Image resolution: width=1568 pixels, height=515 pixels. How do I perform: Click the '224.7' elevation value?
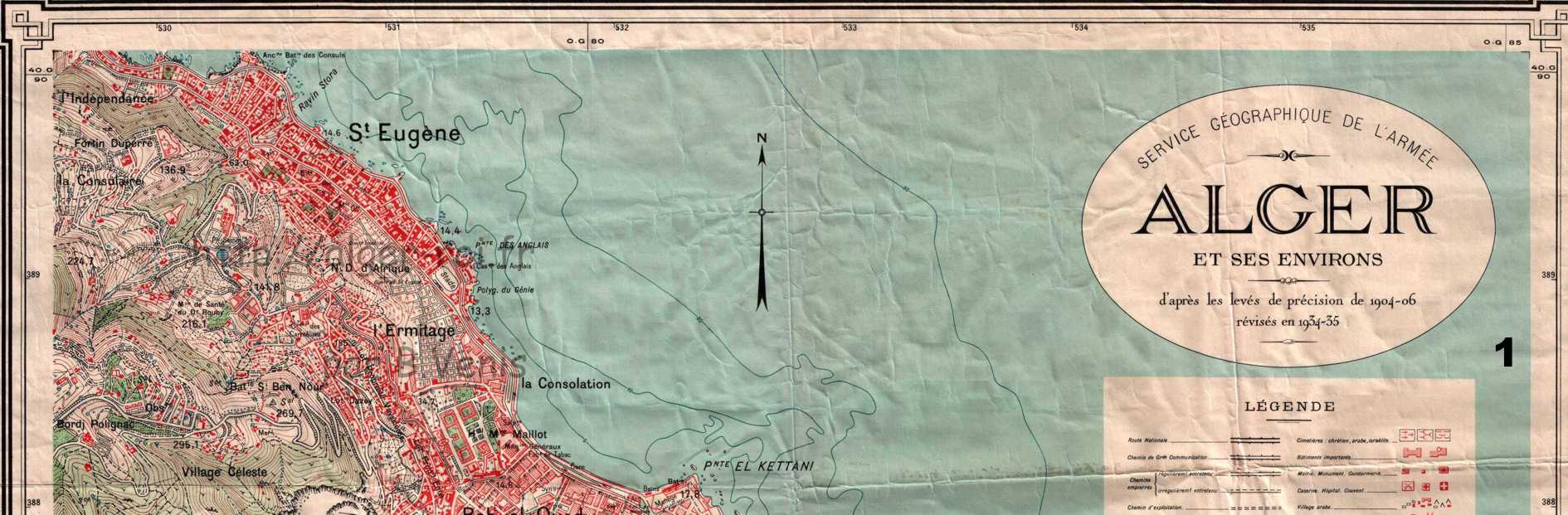pyautogui.click(x=80, y=260)
